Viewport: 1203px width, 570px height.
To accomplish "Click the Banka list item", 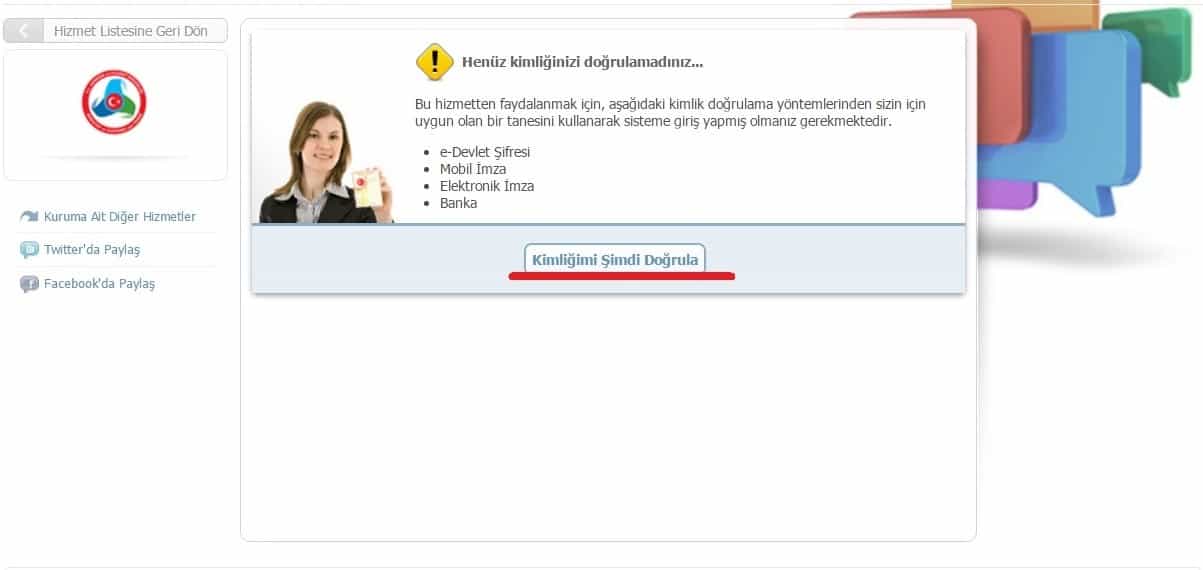I will (x=458, y=203).
